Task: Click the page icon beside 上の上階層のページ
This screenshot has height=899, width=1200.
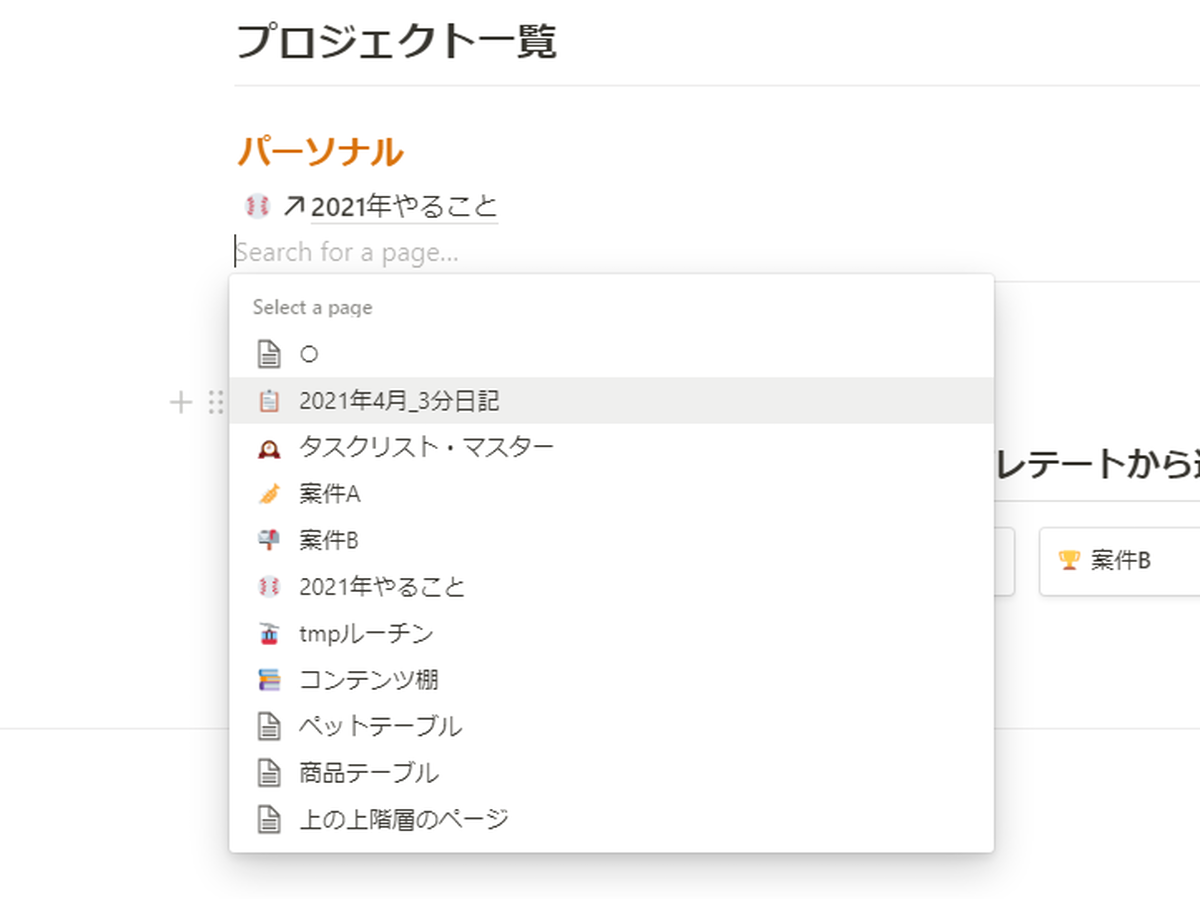Action: point(267,820)
